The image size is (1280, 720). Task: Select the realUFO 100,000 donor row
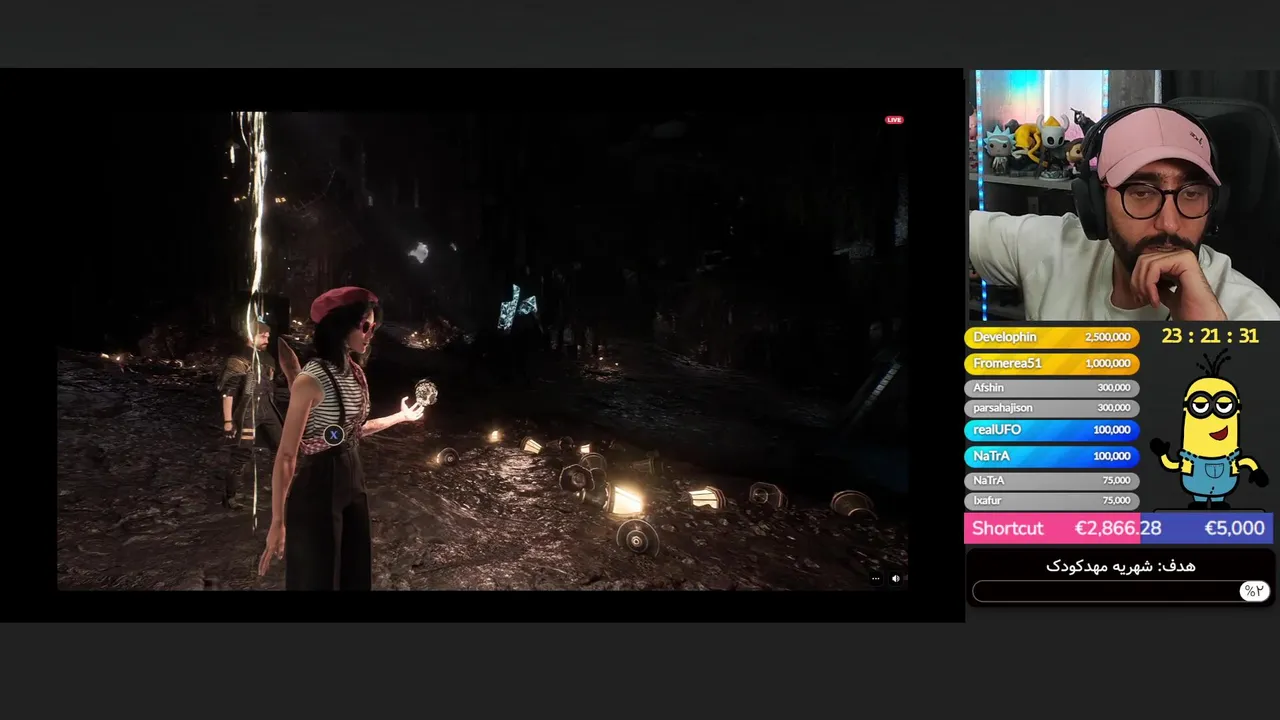click(x=1051, y=430)
